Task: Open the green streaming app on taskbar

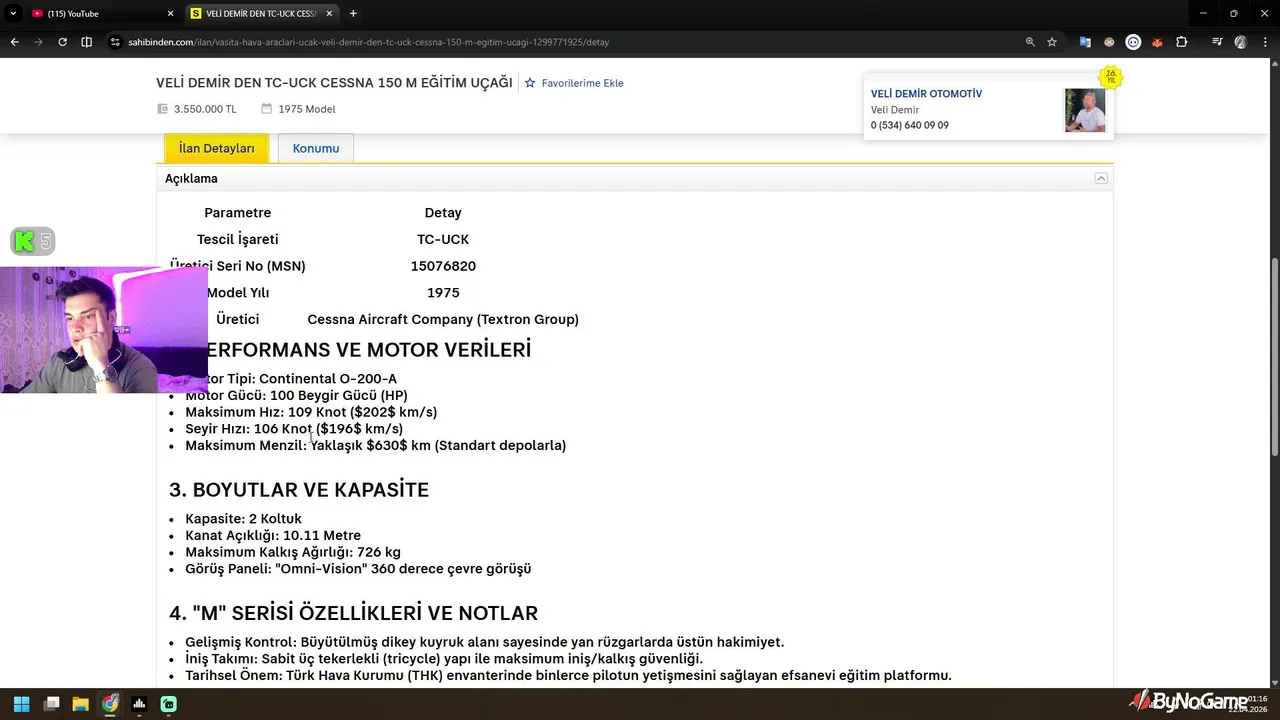Action: pyautogui.click(x=169, y=704)
